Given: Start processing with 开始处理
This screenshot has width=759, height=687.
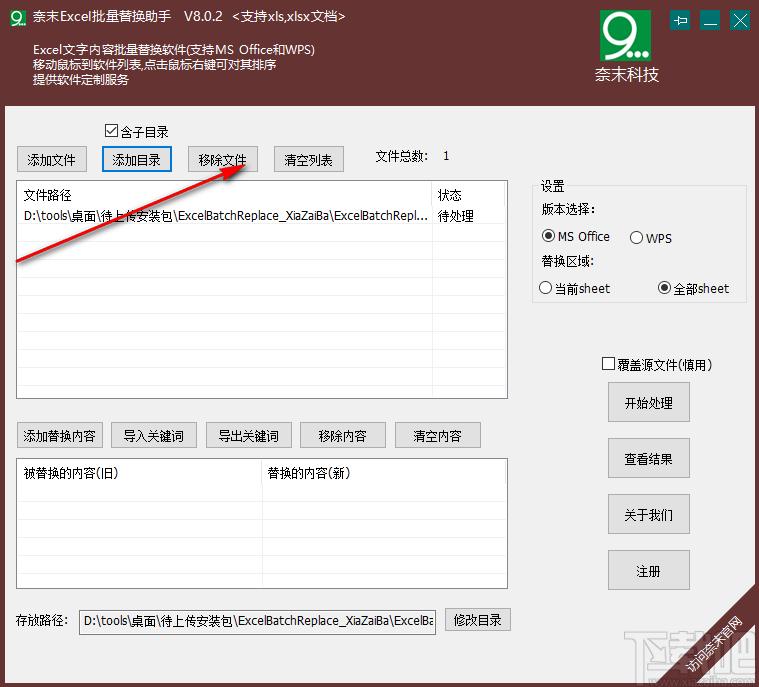Looking at the screenshot, I should pos(649,402).
